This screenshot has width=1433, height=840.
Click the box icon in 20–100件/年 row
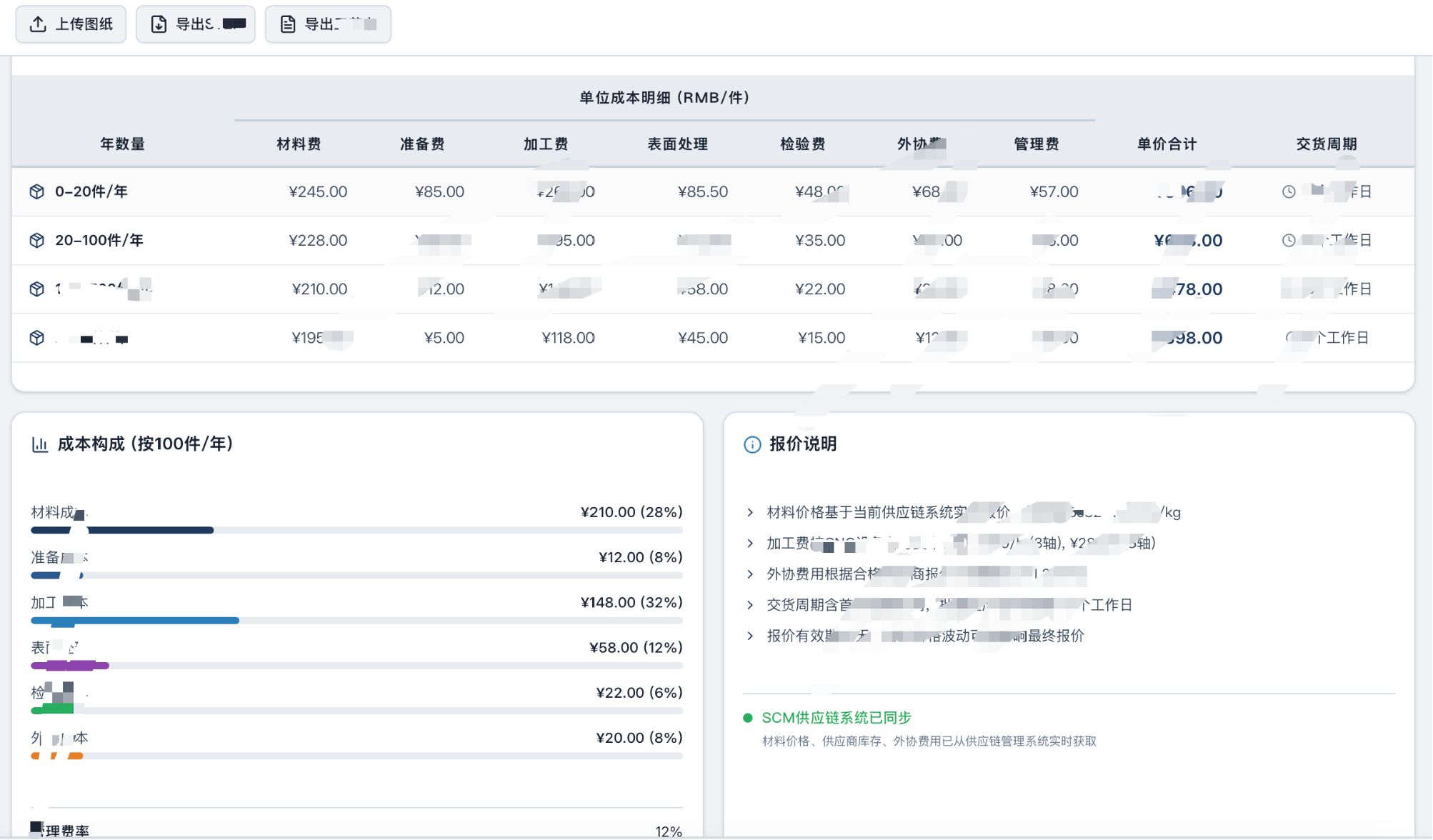(37, 240)
